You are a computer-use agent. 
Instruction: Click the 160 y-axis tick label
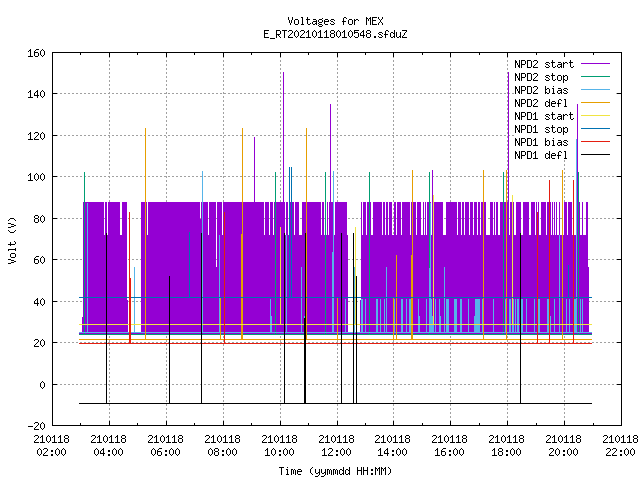click(x=36, y=53)
